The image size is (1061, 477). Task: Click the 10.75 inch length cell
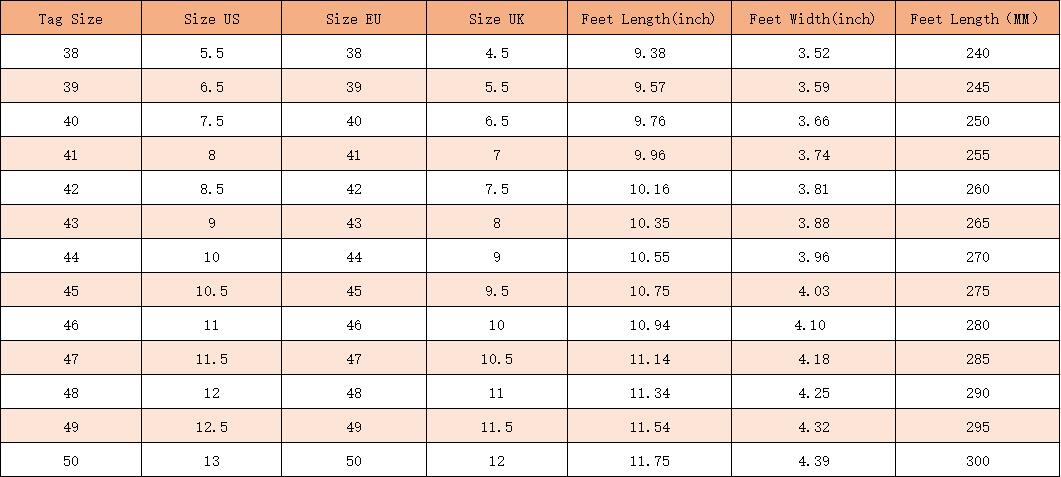[649, 291]
